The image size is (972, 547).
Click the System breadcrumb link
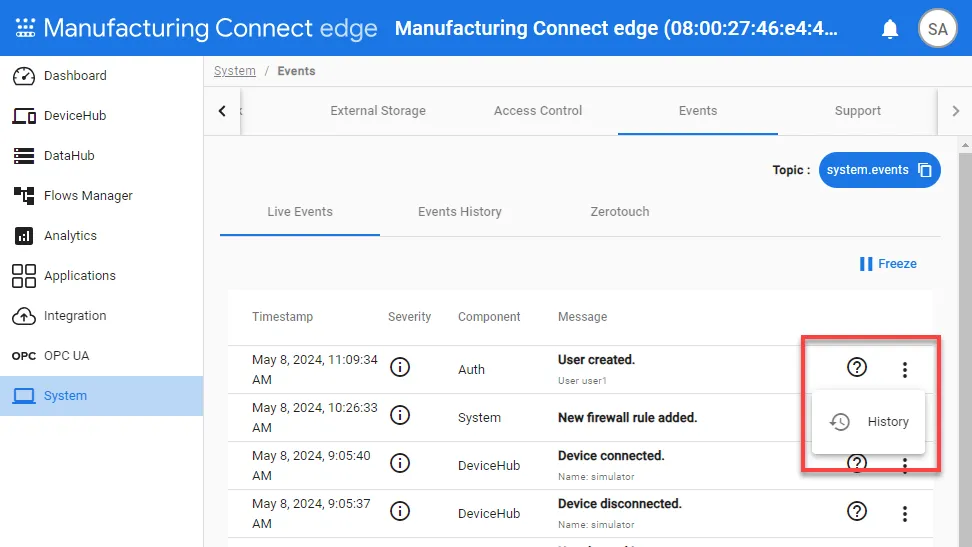click(234, 71)
